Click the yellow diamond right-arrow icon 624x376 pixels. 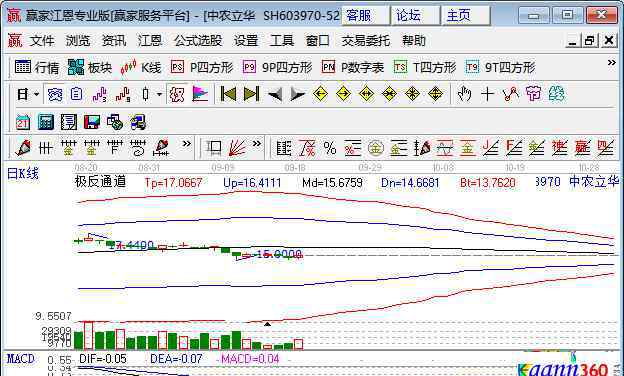pyautogui.click(x=343, y=94)
